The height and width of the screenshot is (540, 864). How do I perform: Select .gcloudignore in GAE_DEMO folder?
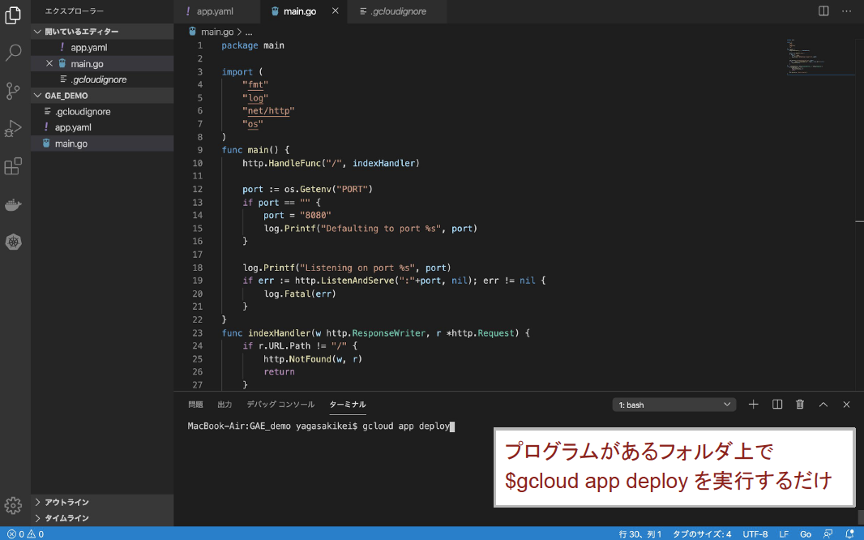[102, 111]
